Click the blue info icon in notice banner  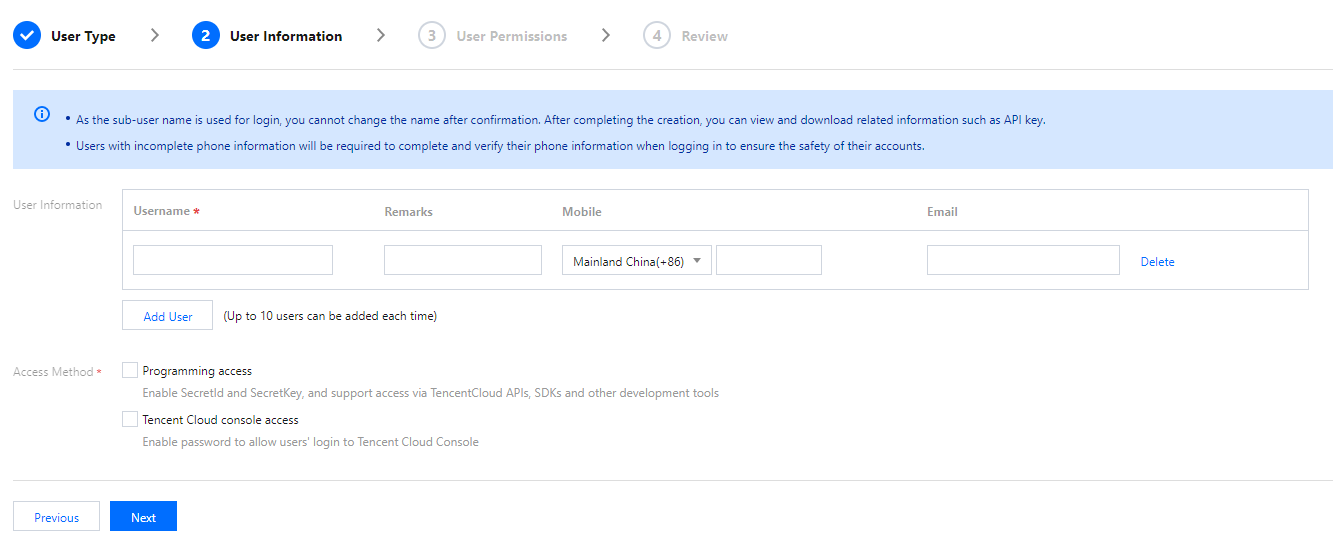pyautogui.click(x=42, y=114)
